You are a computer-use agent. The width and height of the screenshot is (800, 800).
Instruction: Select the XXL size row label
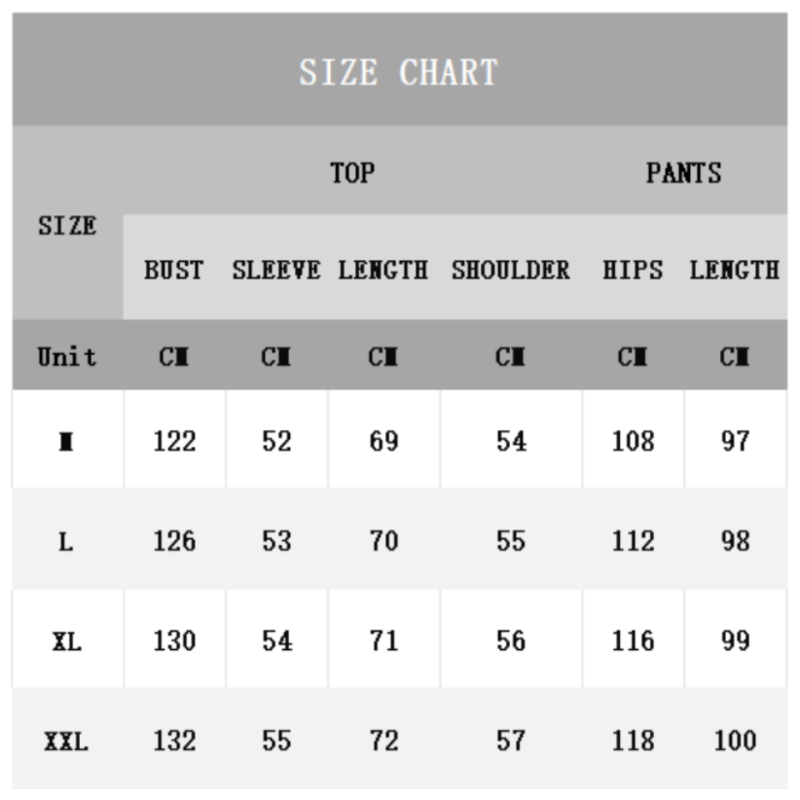click(67, 742)
